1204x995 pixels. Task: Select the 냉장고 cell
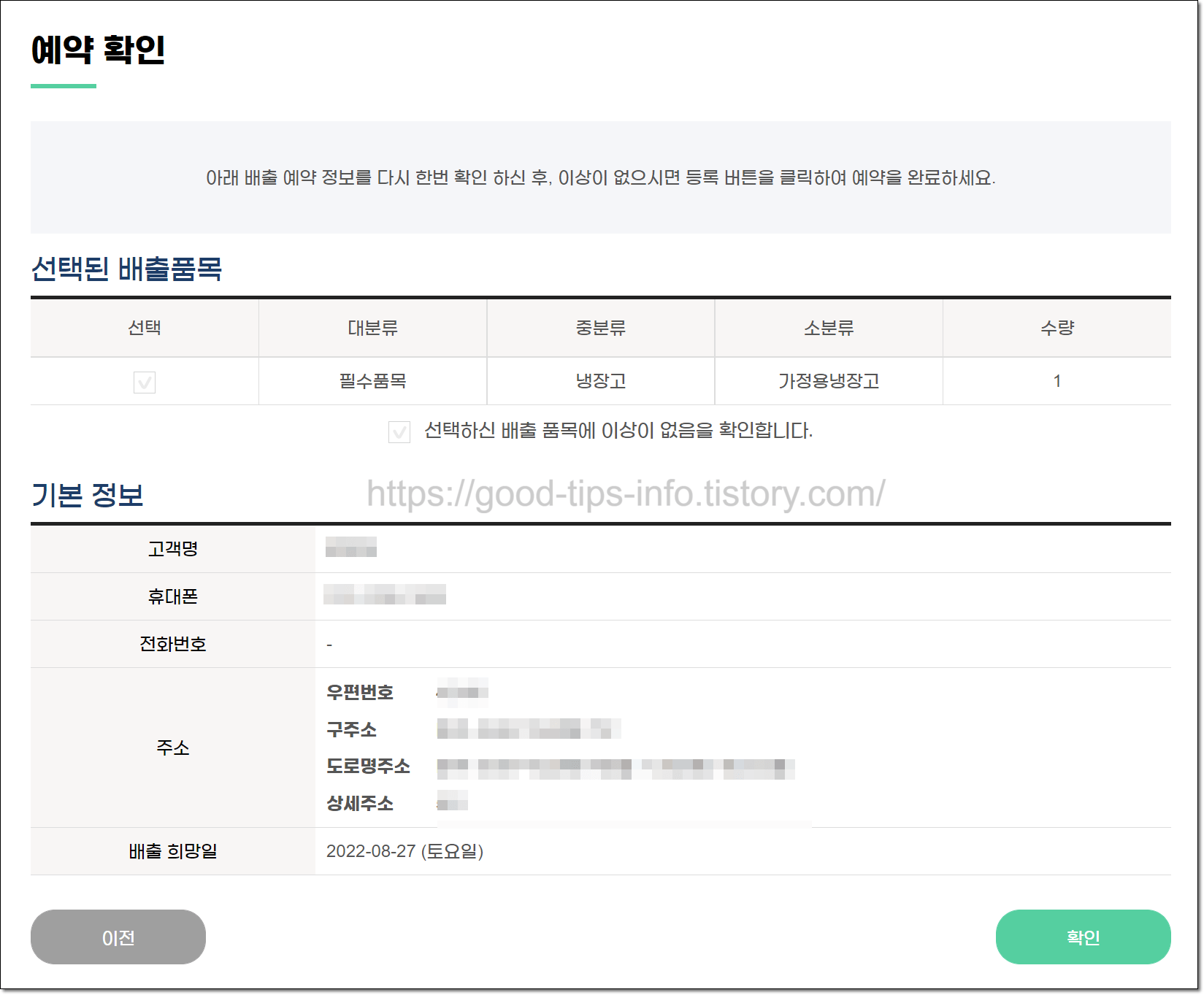point(601,381)
